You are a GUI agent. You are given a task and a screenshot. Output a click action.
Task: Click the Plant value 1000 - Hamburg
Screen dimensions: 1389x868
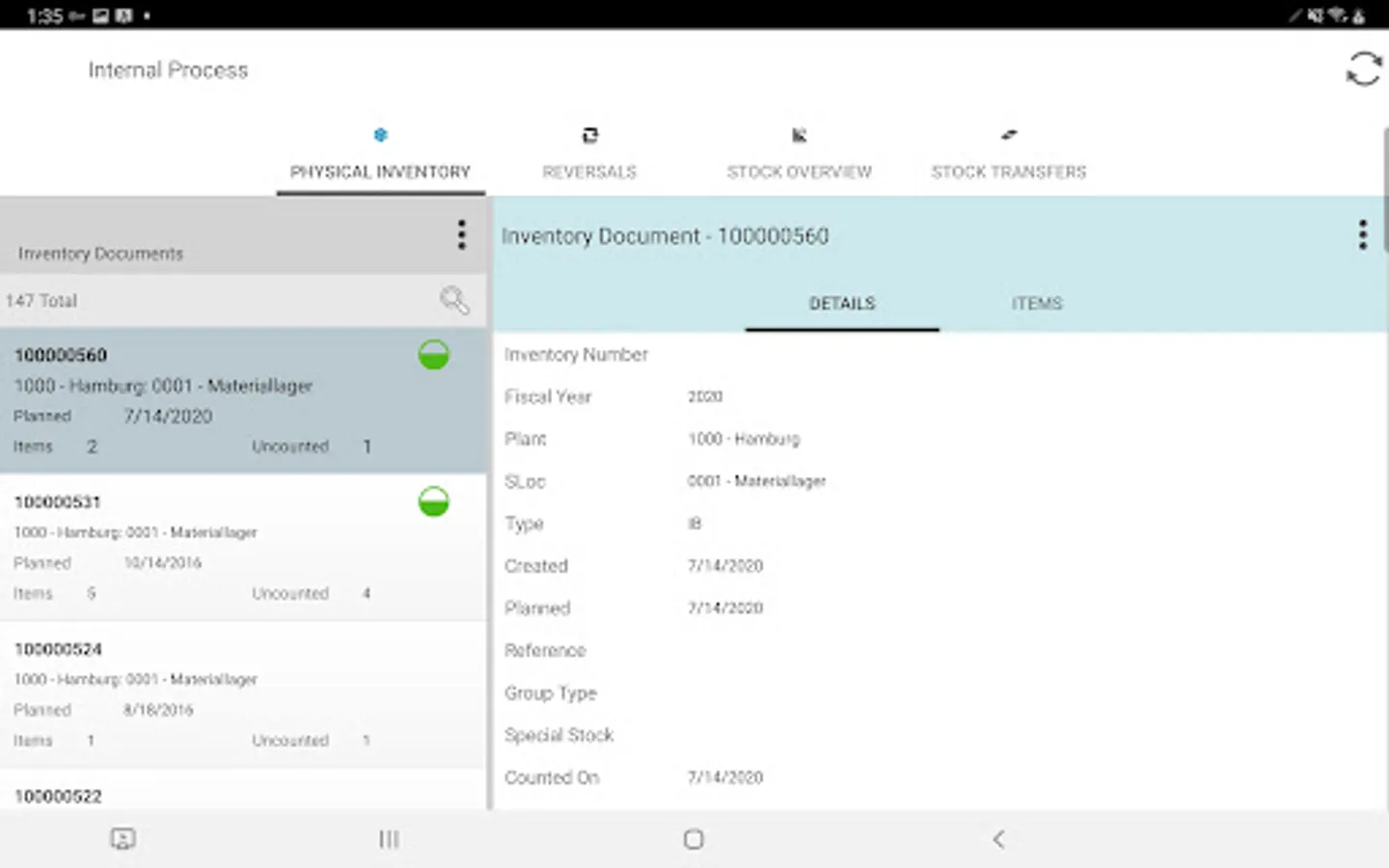coord(744,439)
